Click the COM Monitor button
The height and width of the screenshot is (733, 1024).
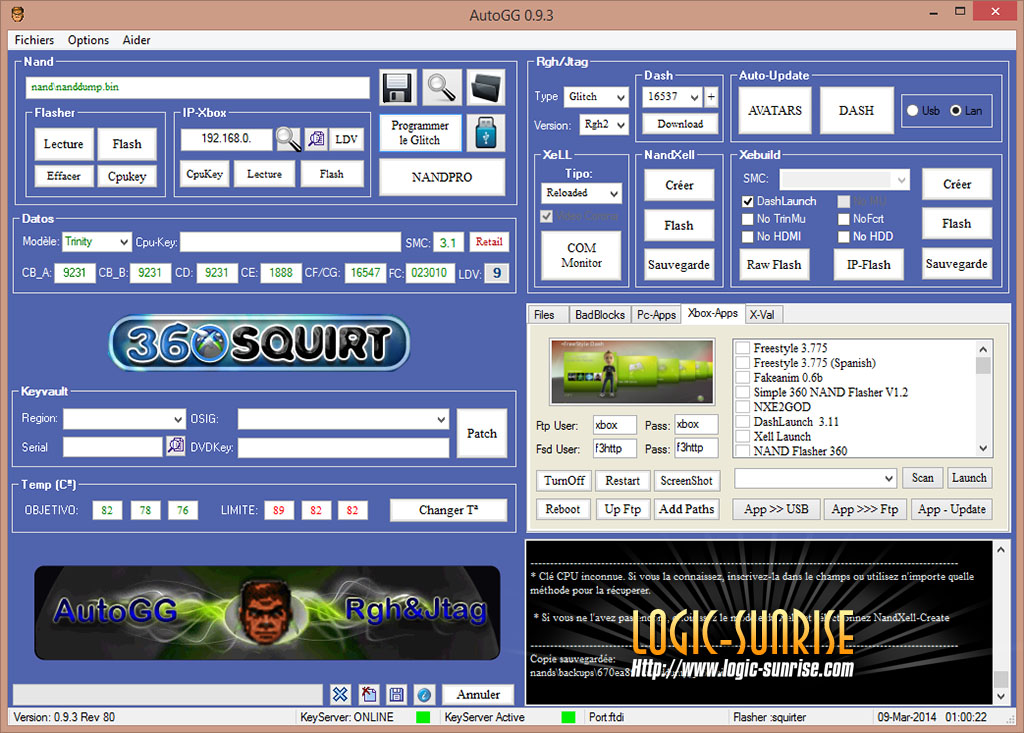tap(581, 255)
